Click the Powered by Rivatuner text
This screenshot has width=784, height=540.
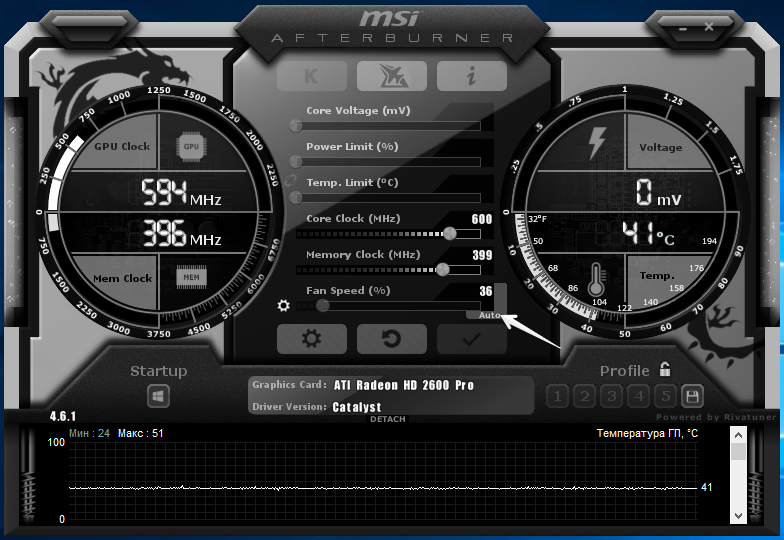(716, 417)
